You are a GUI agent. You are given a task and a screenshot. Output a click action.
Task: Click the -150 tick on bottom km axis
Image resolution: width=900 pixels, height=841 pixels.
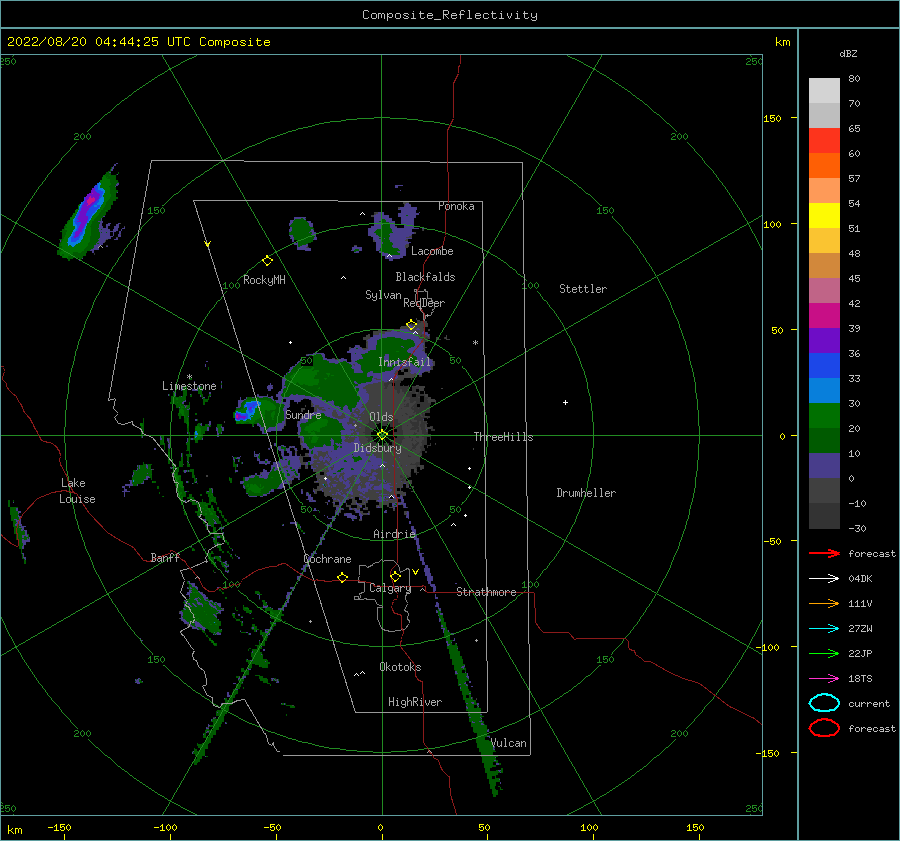pos(59,827)
